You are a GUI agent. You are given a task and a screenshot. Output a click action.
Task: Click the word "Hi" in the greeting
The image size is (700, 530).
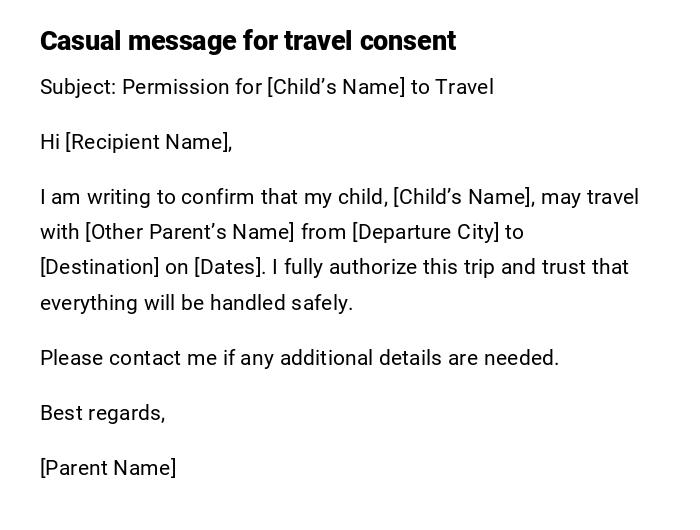click(50, 142)
